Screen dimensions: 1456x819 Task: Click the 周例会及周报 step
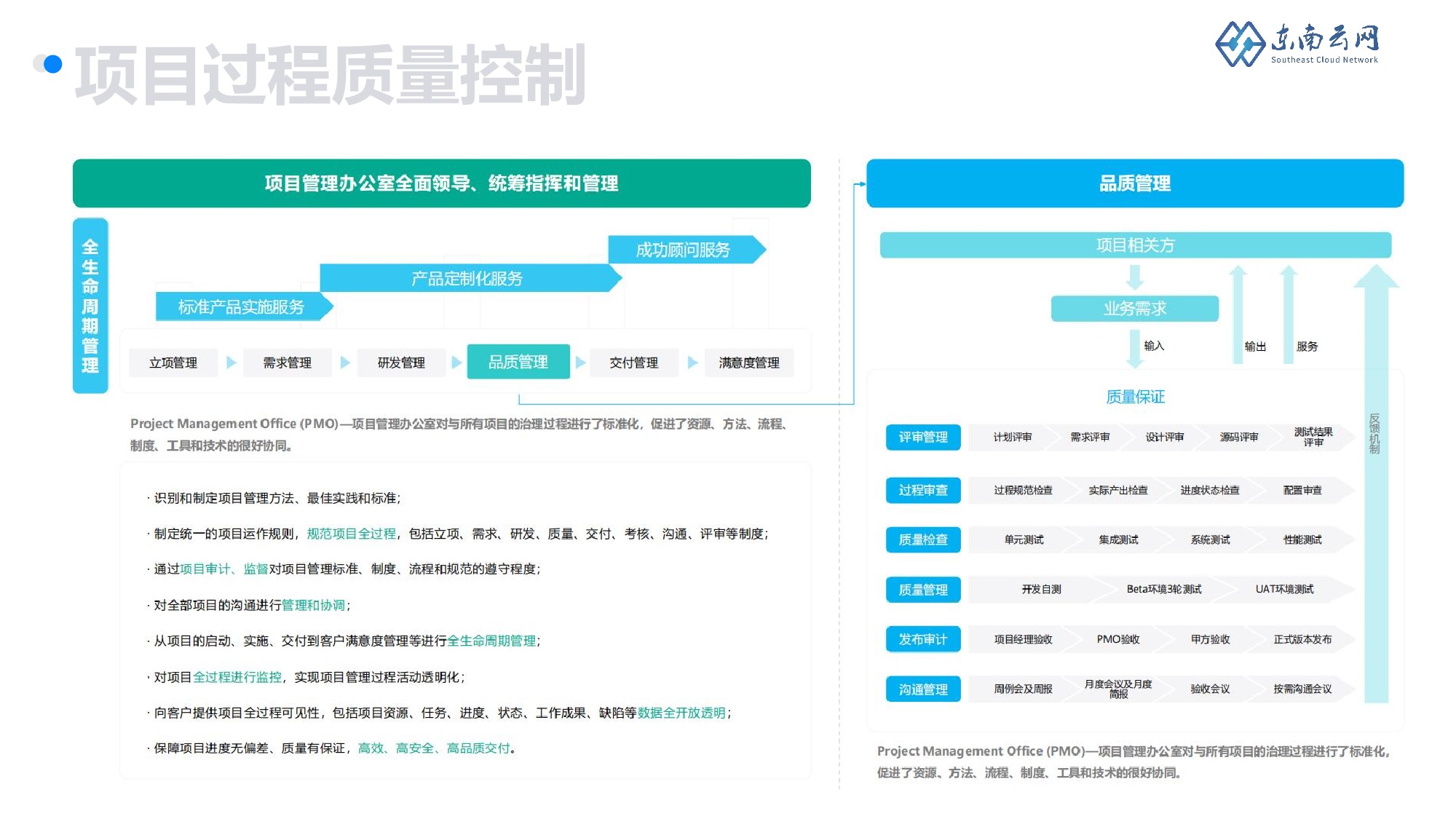(1023, 689)
